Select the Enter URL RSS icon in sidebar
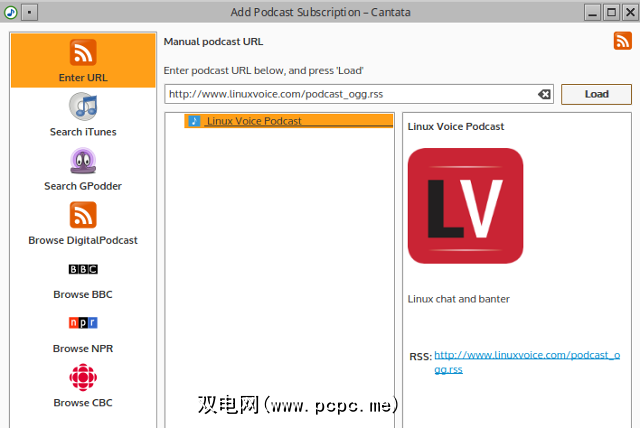The width and height of the screenshot is (640, 428). point(83,52)
